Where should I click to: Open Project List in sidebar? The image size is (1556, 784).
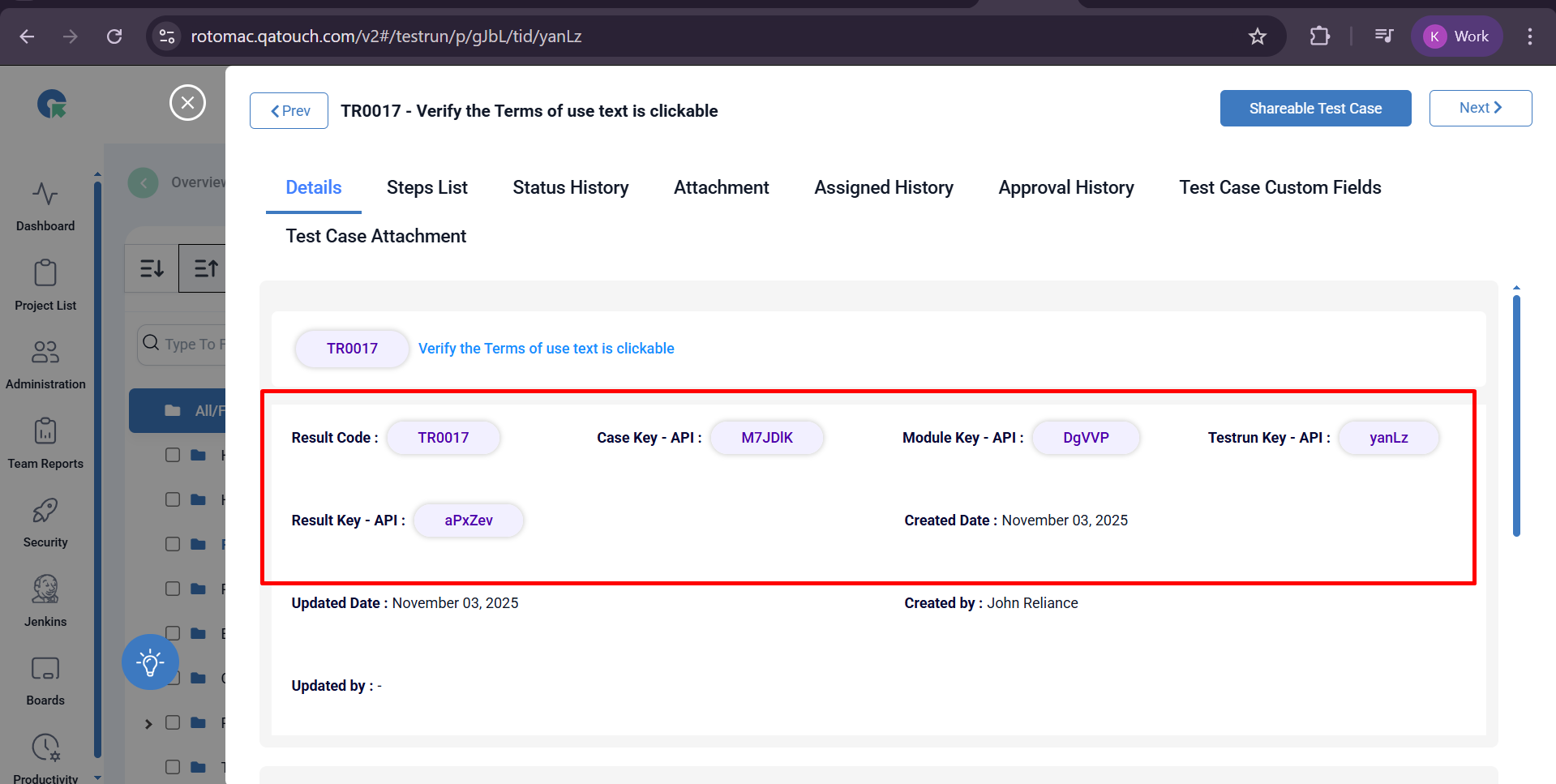point(45,274)
